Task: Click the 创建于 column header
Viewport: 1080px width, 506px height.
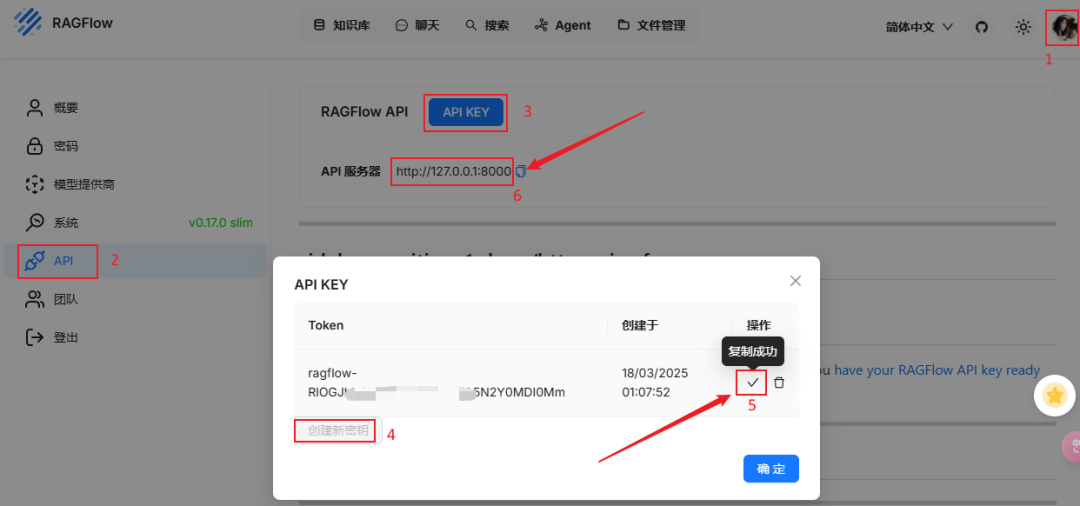Action: point(641,326)
